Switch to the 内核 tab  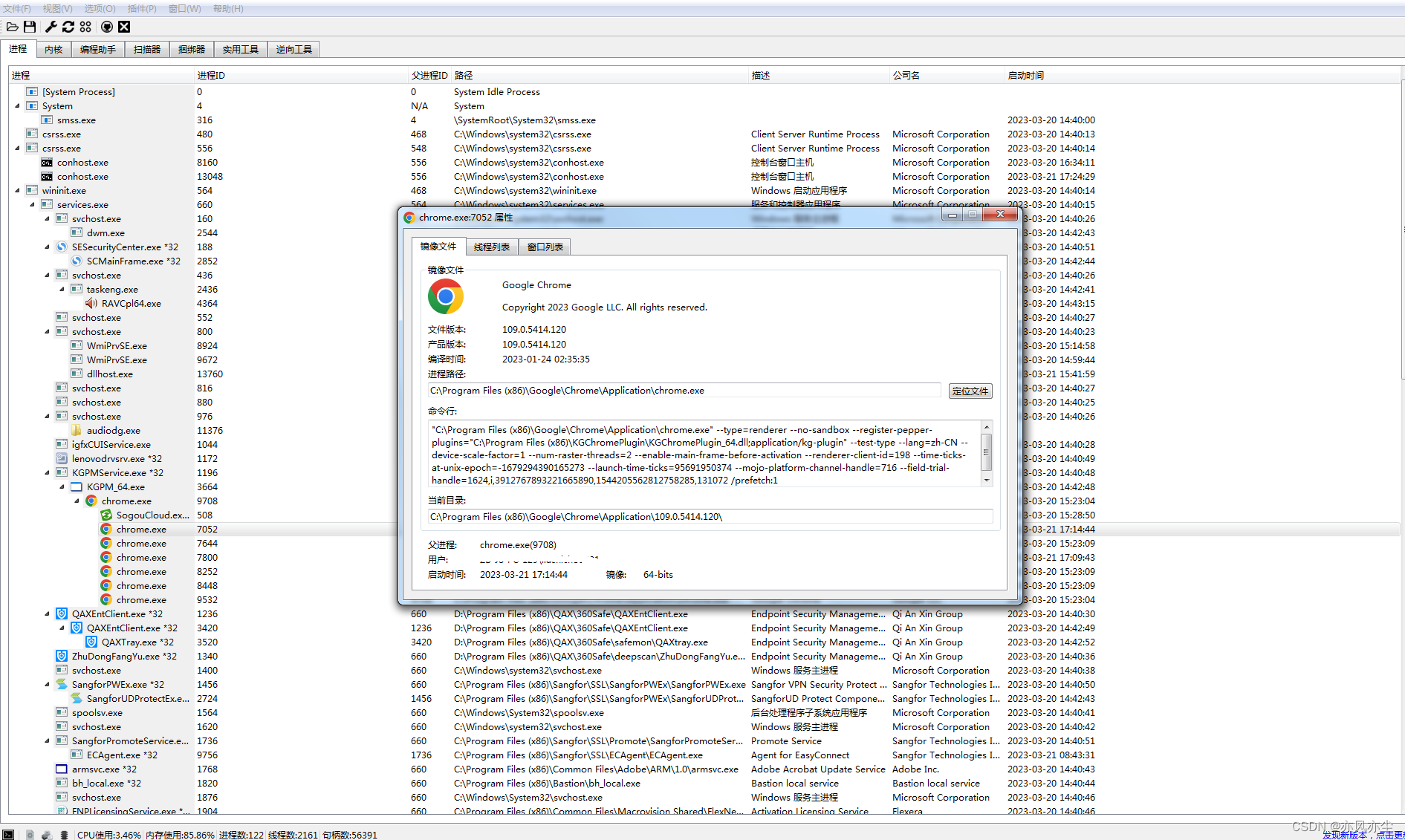[x=53, y=49]
